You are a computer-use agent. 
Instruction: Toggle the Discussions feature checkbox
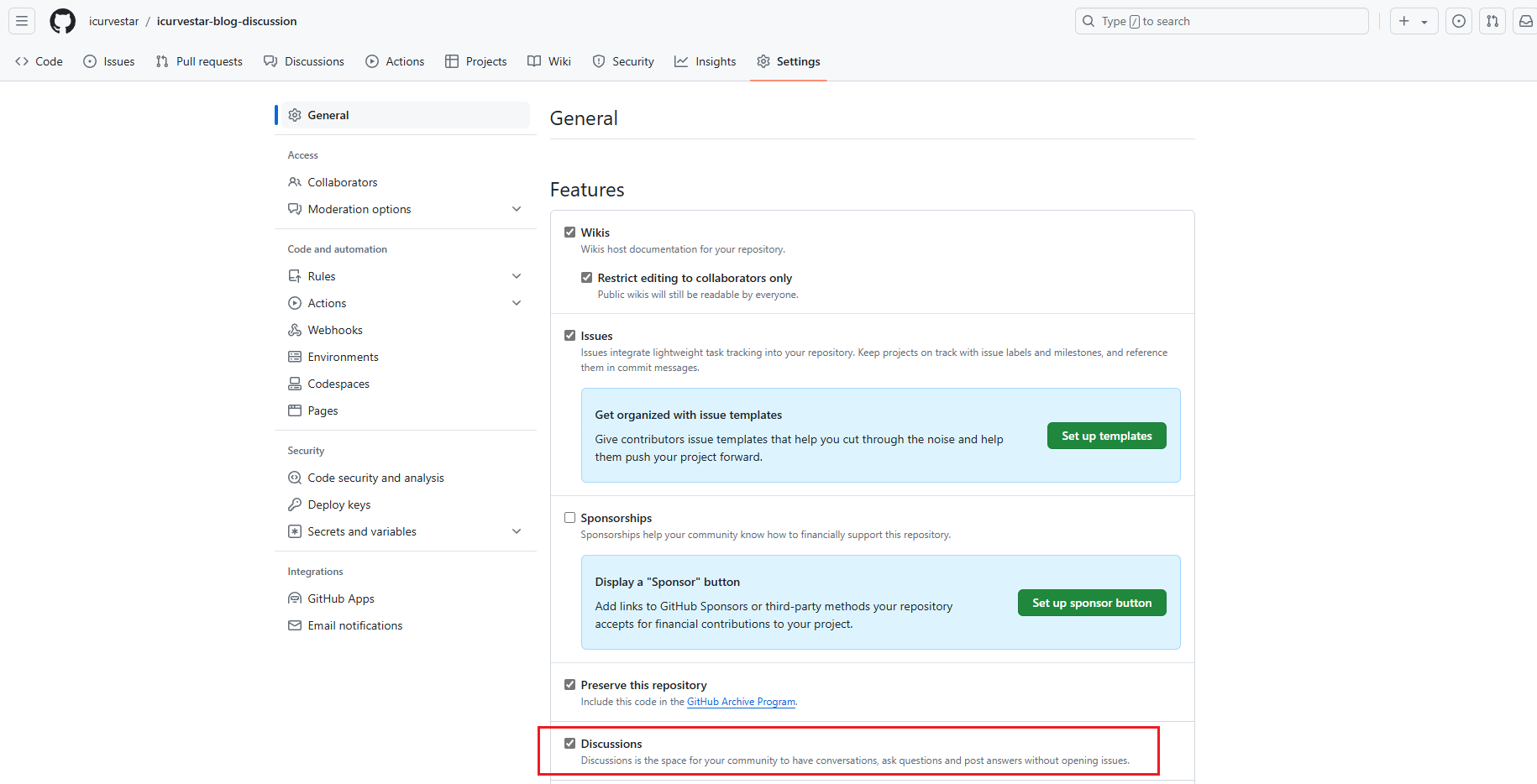[569, 744]
